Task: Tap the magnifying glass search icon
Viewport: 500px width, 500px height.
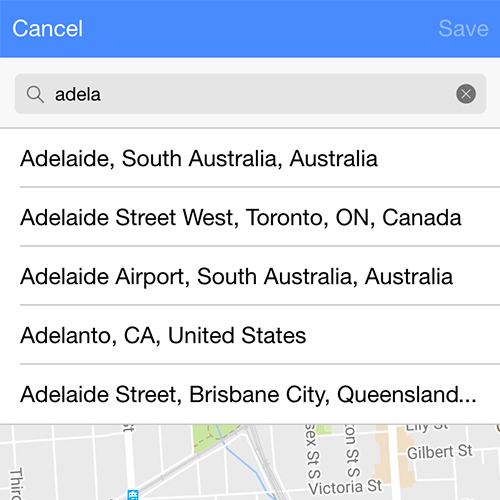Action: 35,94
